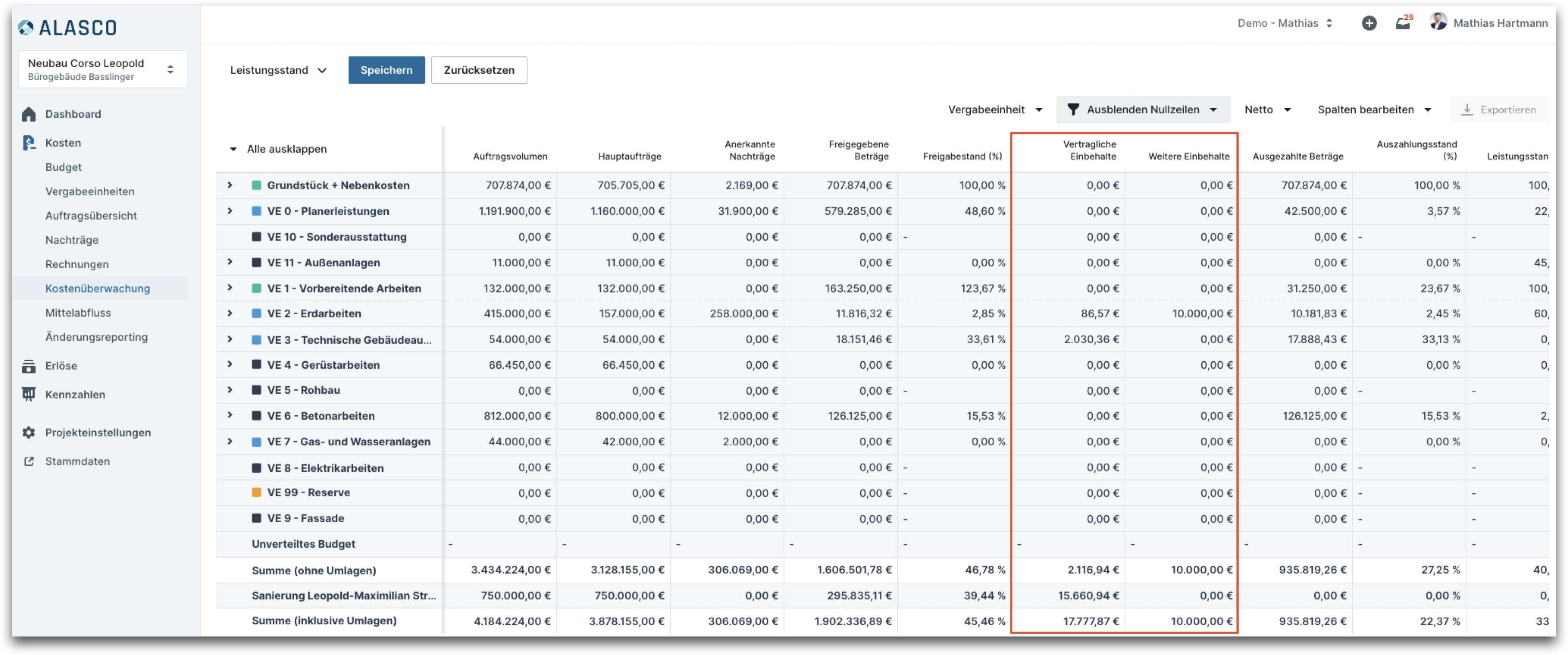Click the blue swatch of VE 0 - Planerleistungen
Viewport: 1568px width, 655px height.
pos(257,211)
